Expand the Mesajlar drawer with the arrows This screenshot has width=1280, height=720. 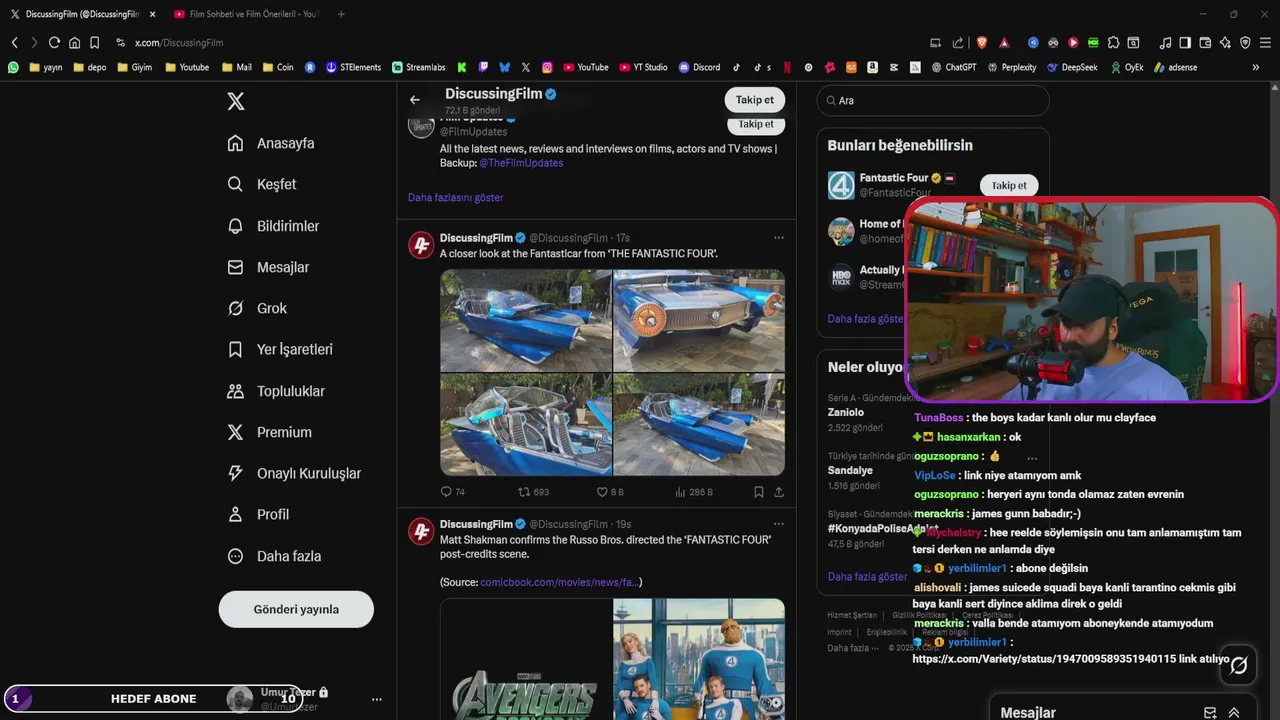(1234, 713)
